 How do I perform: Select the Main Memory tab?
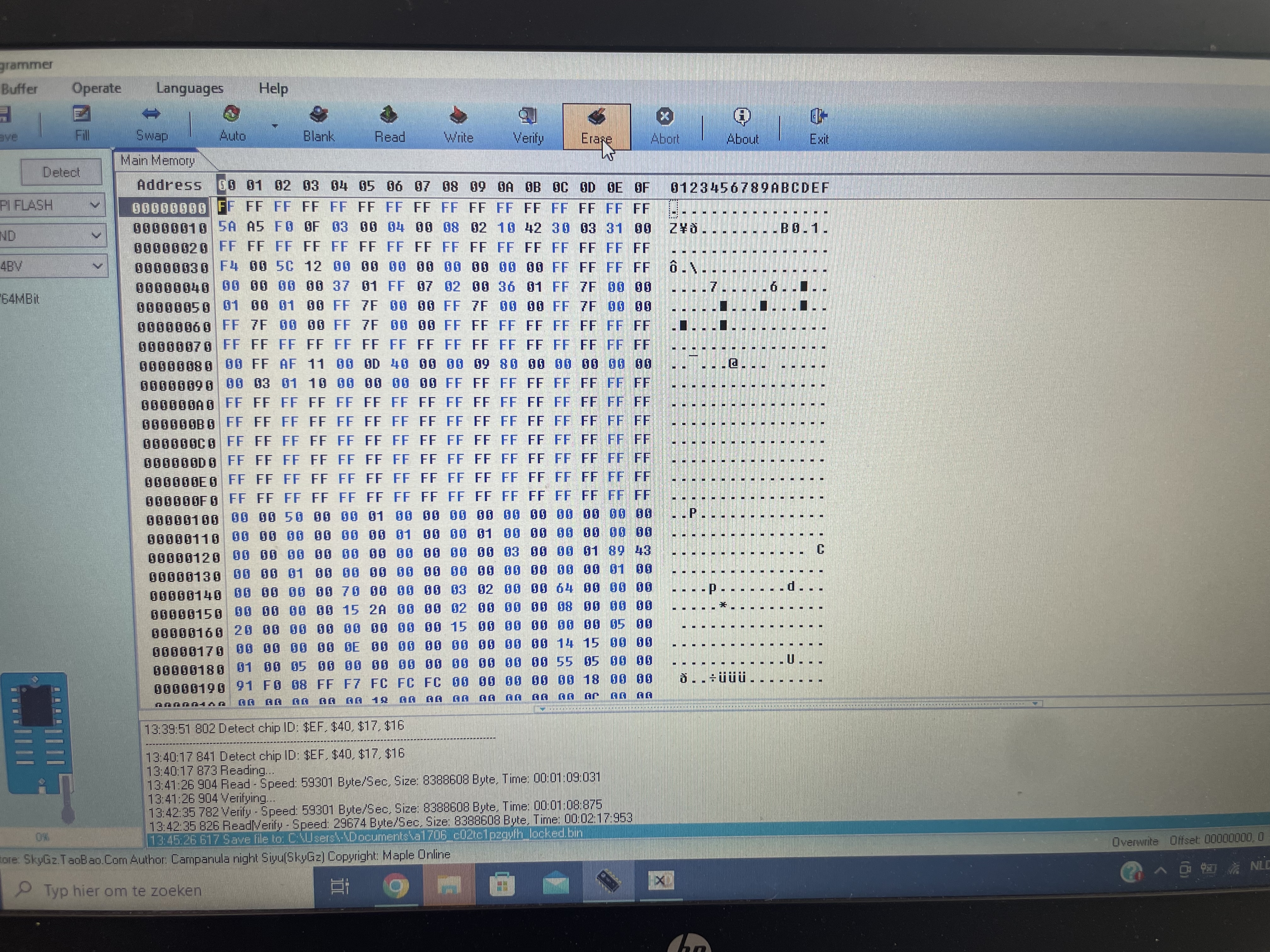158,161
